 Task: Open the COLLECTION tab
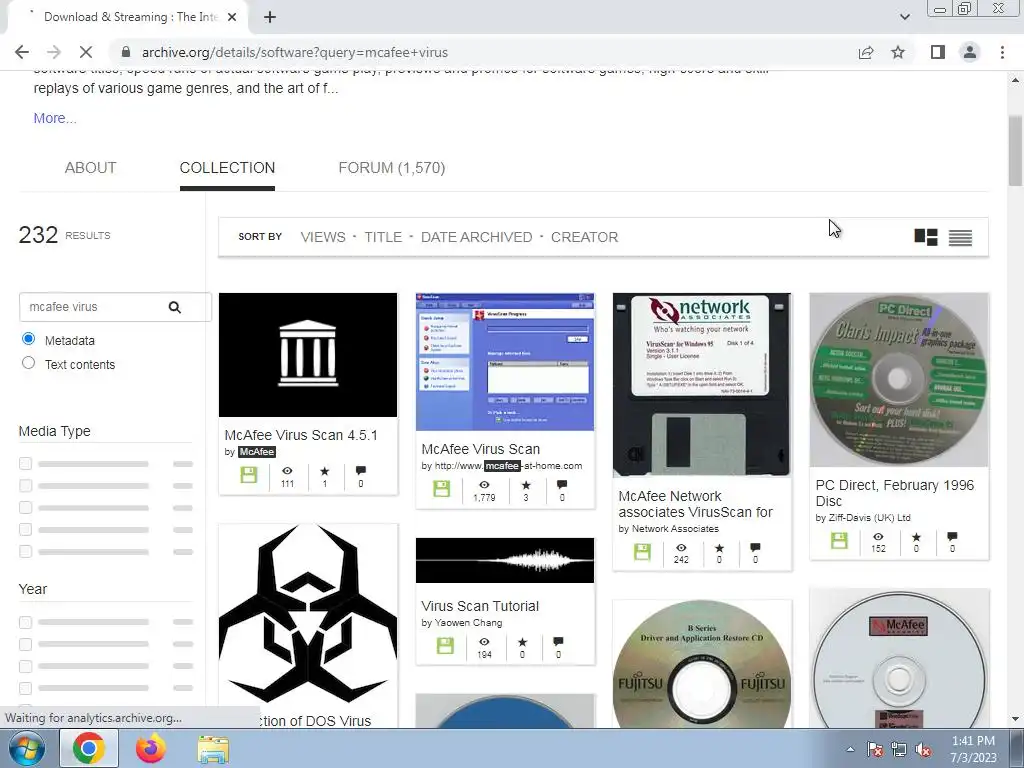click(x=227, y=168)
